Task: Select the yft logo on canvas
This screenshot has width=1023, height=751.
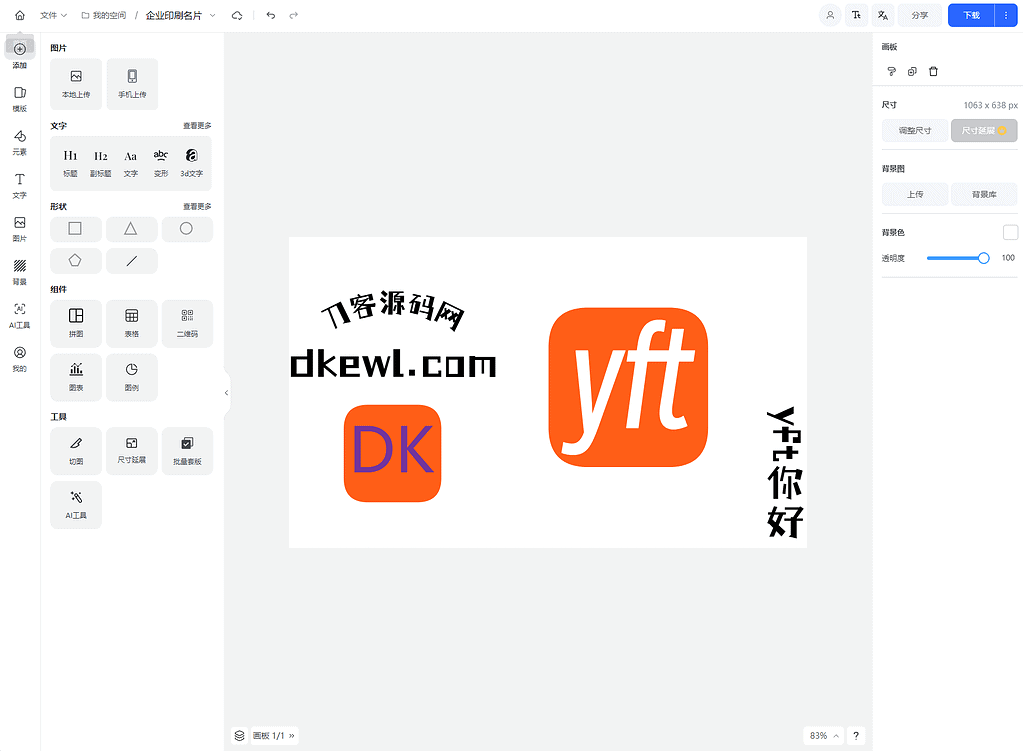Action: (x=628, y=387)
